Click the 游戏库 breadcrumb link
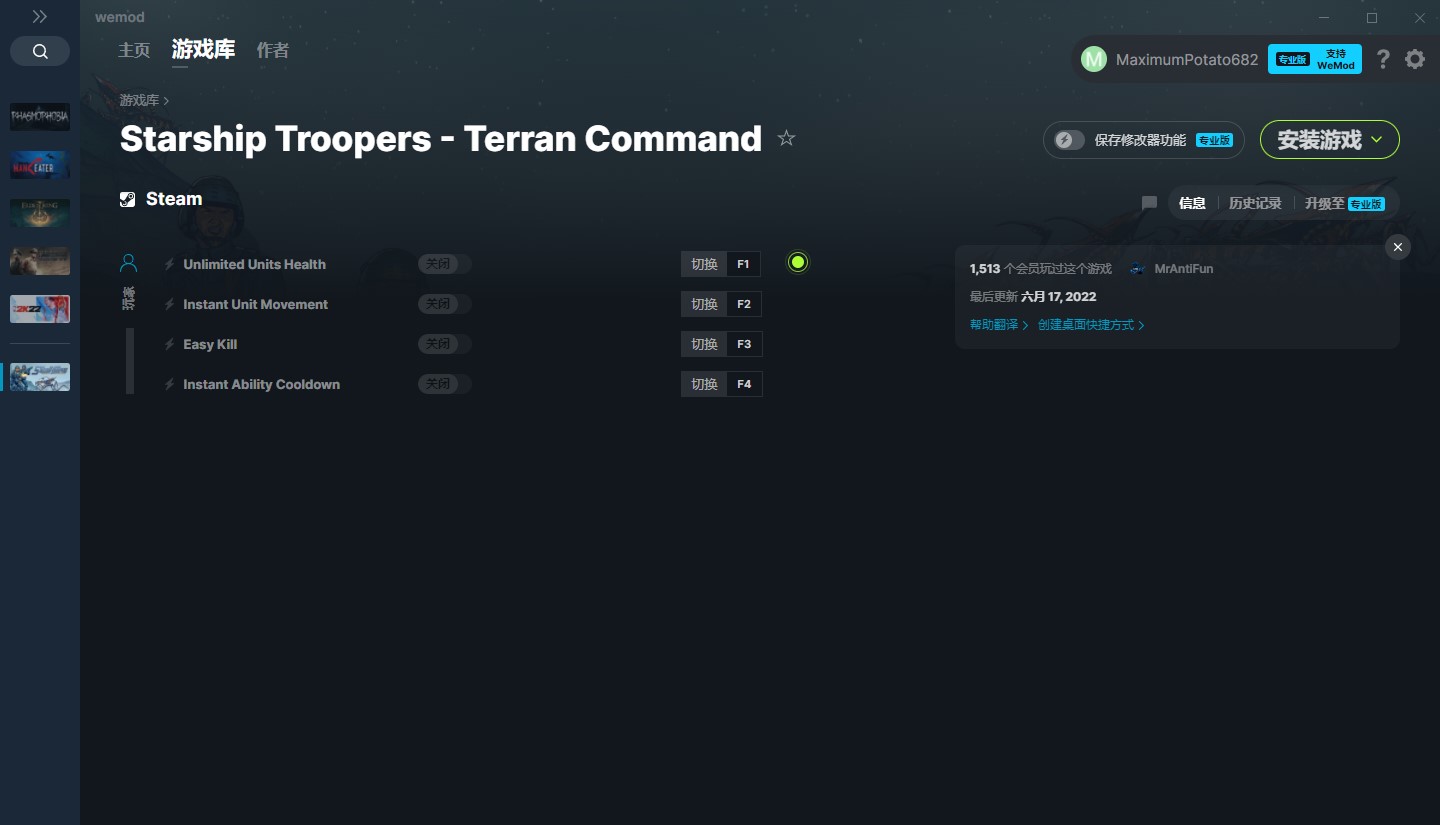The height and width of the screenshot is (825, 1440). coord(139,100)
